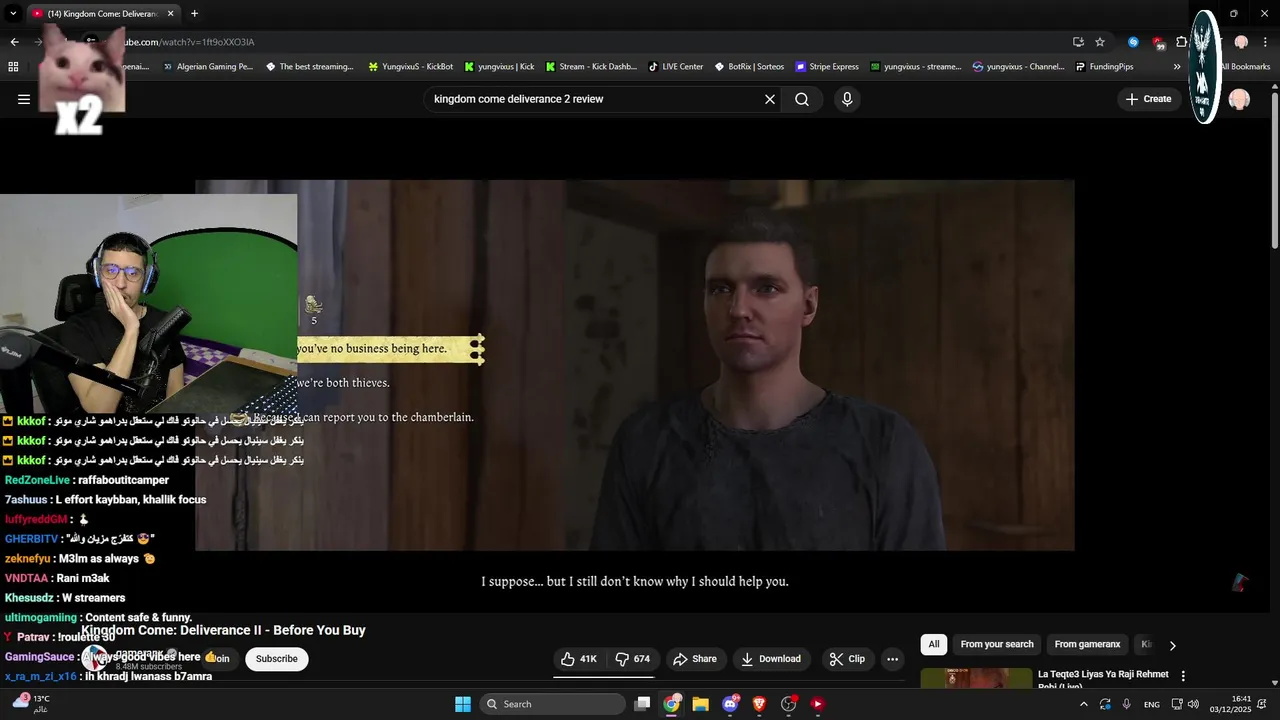Click the Windows taskbar Search box
Viewport: 1280px width, 720px height.
pyautogui.click(x=552, y=704)
